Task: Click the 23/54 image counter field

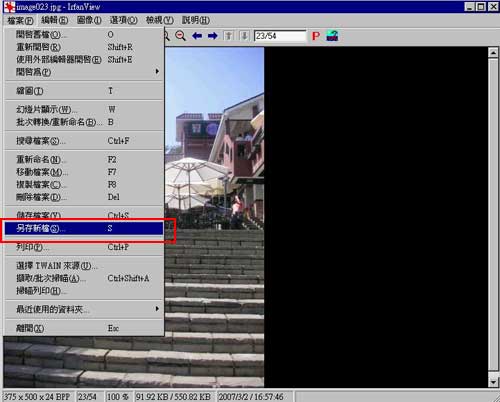Action: pos(280,36)
